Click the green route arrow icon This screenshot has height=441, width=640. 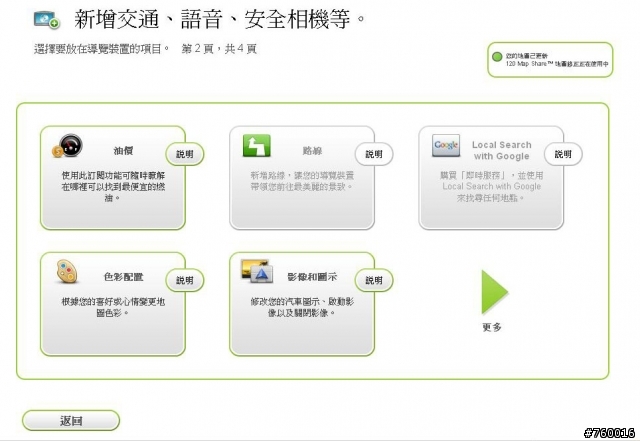tap(256, 146)
